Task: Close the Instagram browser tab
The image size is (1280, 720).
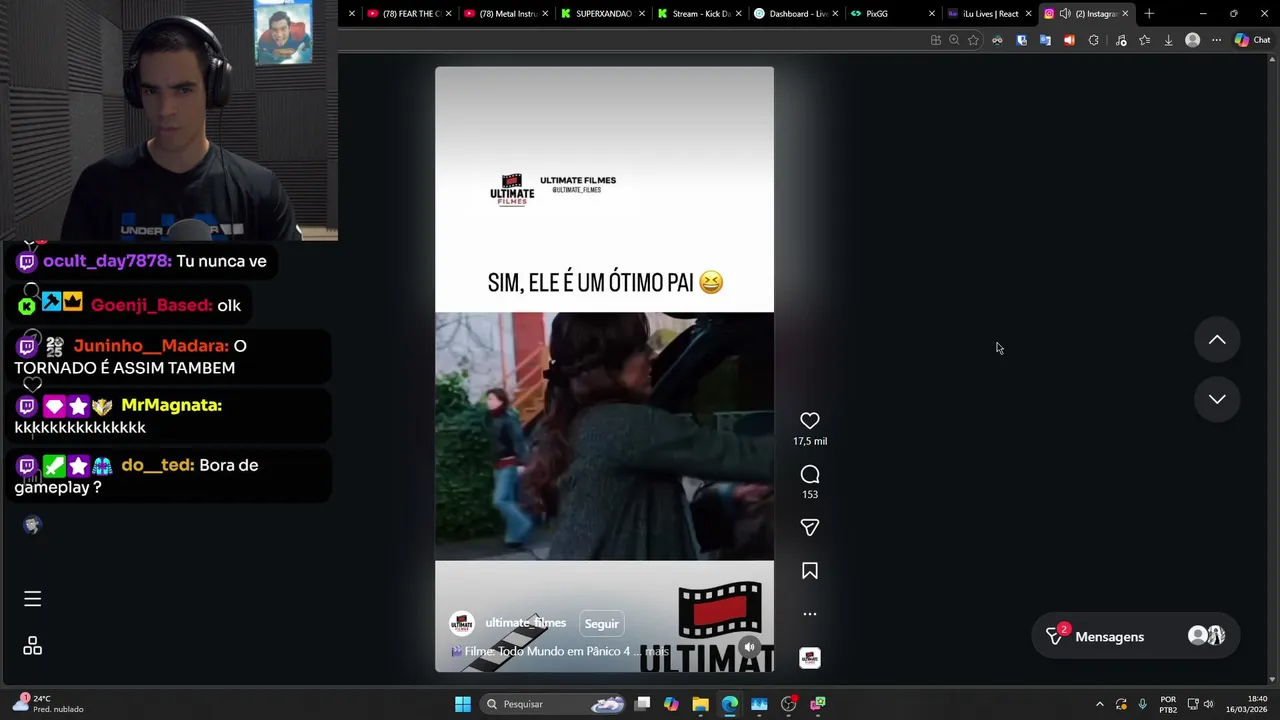Action: tap(1125, 14)
